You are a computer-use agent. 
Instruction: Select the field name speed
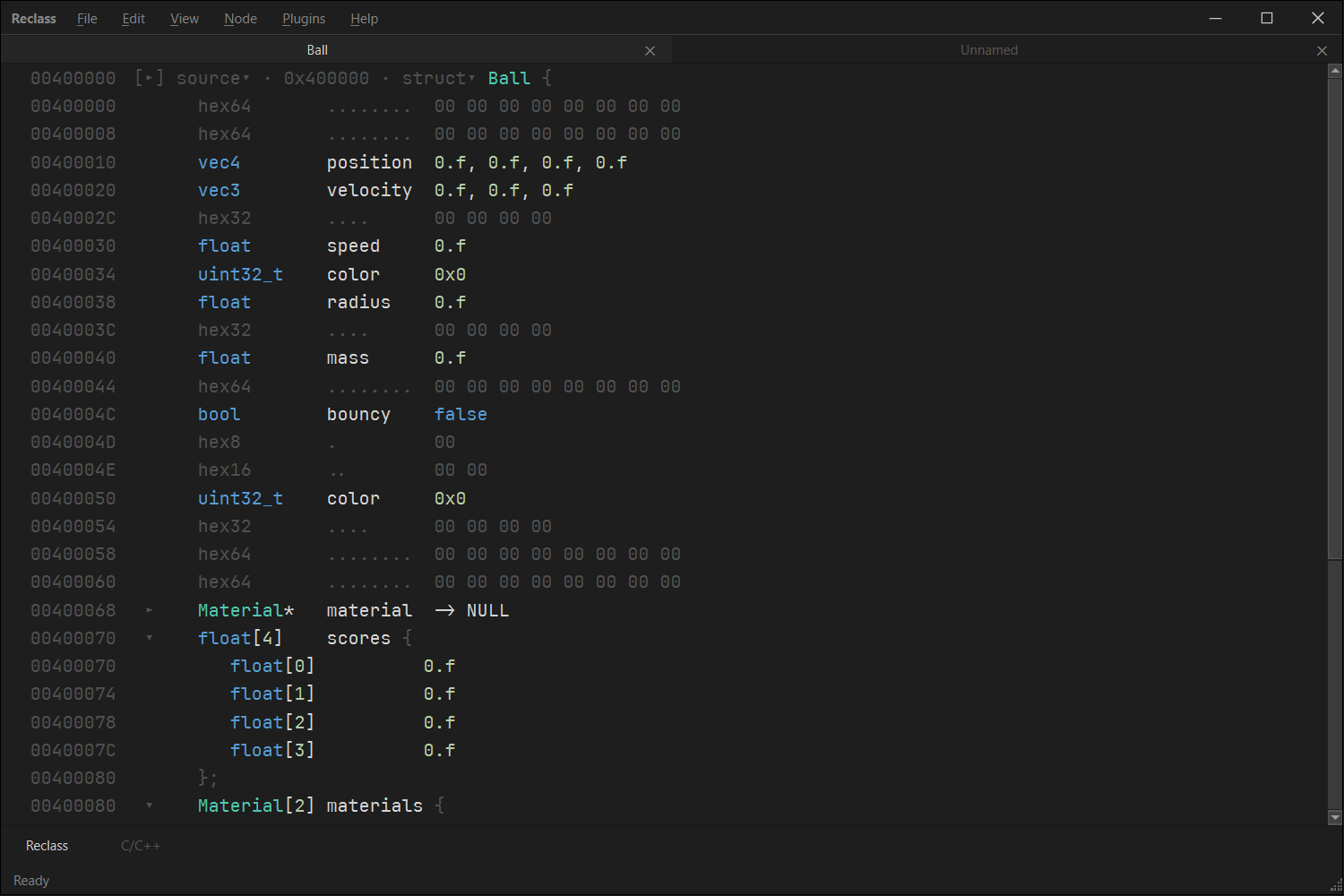click(353, 246)
